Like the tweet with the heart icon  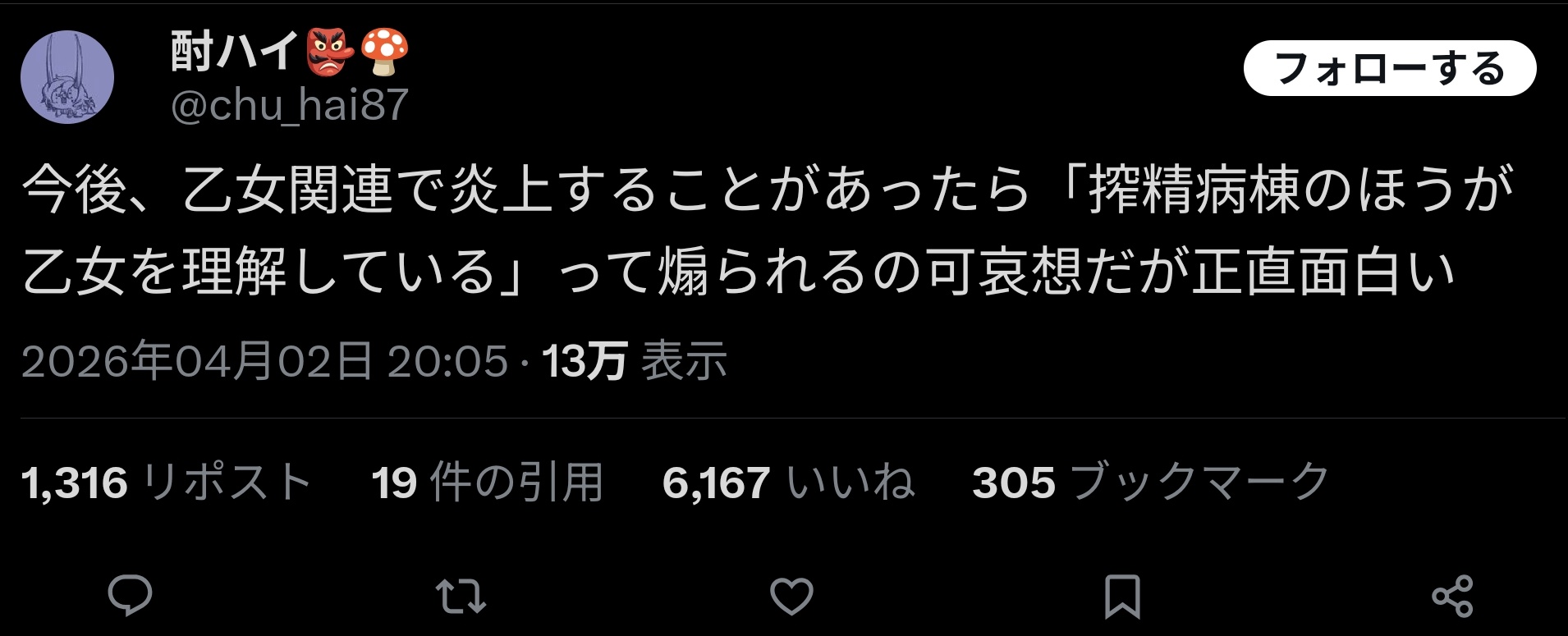(791, 597)
